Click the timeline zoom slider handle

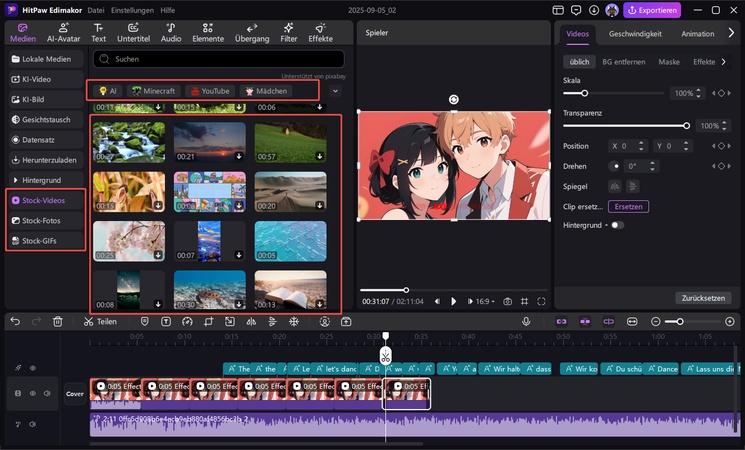tap(680, 322)
